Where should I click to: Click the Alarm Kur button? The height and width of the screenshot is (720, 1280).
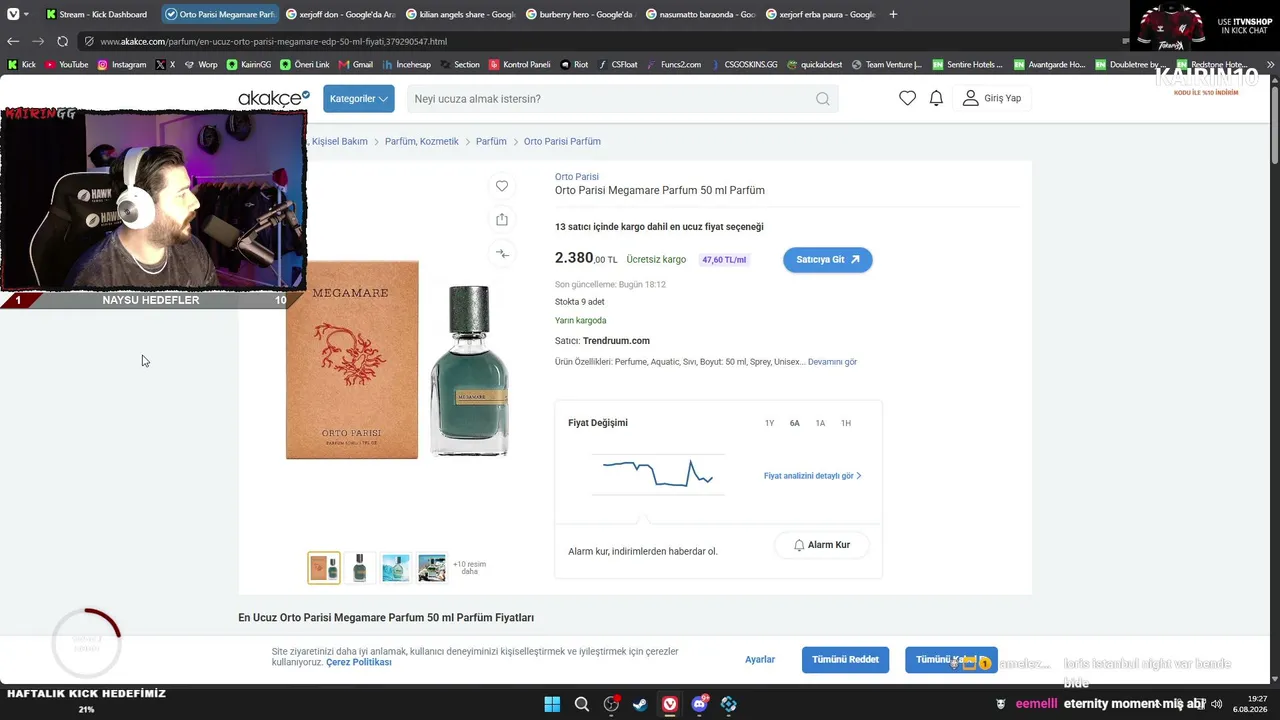[822, 545]
